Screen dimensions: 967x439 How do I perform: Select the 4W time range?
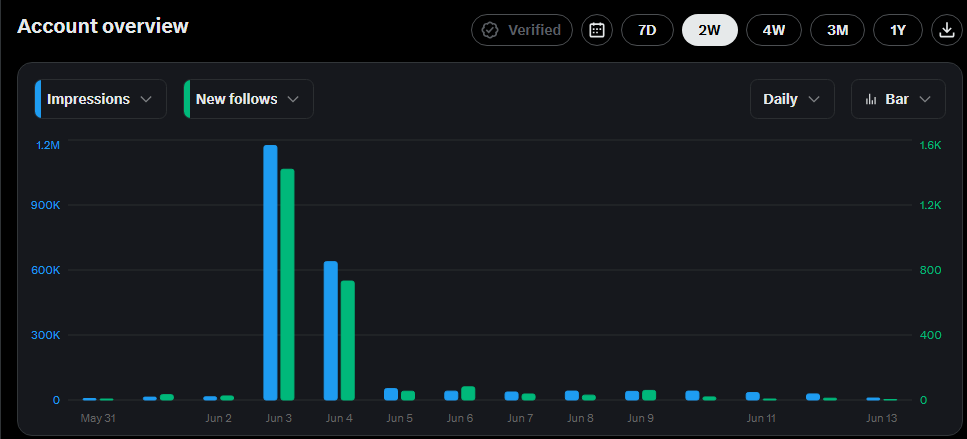pos(773,30)
